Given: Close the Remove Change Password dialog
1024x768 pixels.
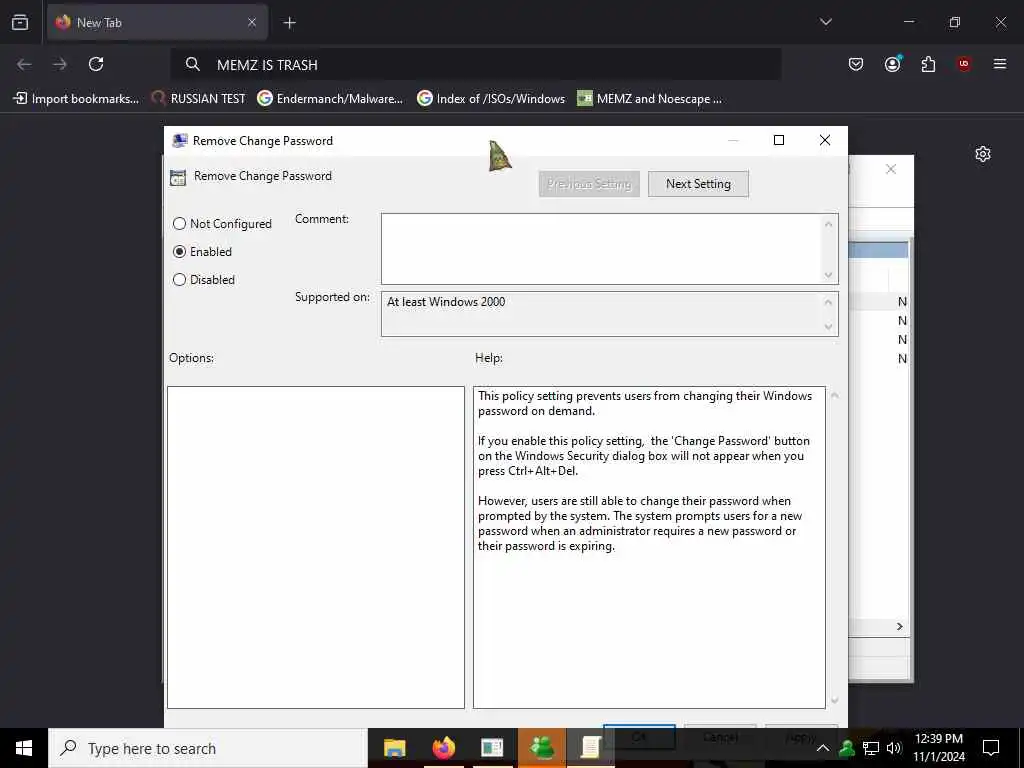Looking at the screenshot, I should click(825, 140).
